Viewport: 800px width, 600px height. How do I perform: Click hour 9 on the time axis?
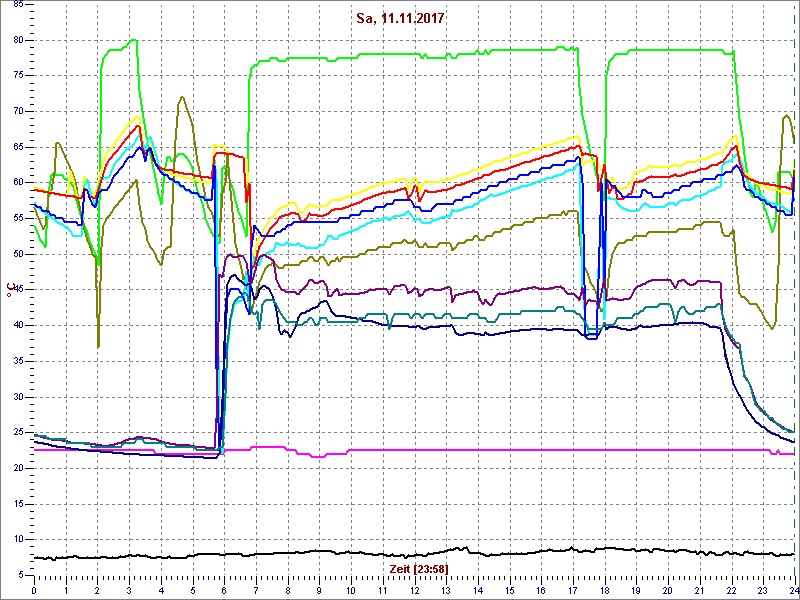[320, 589]
